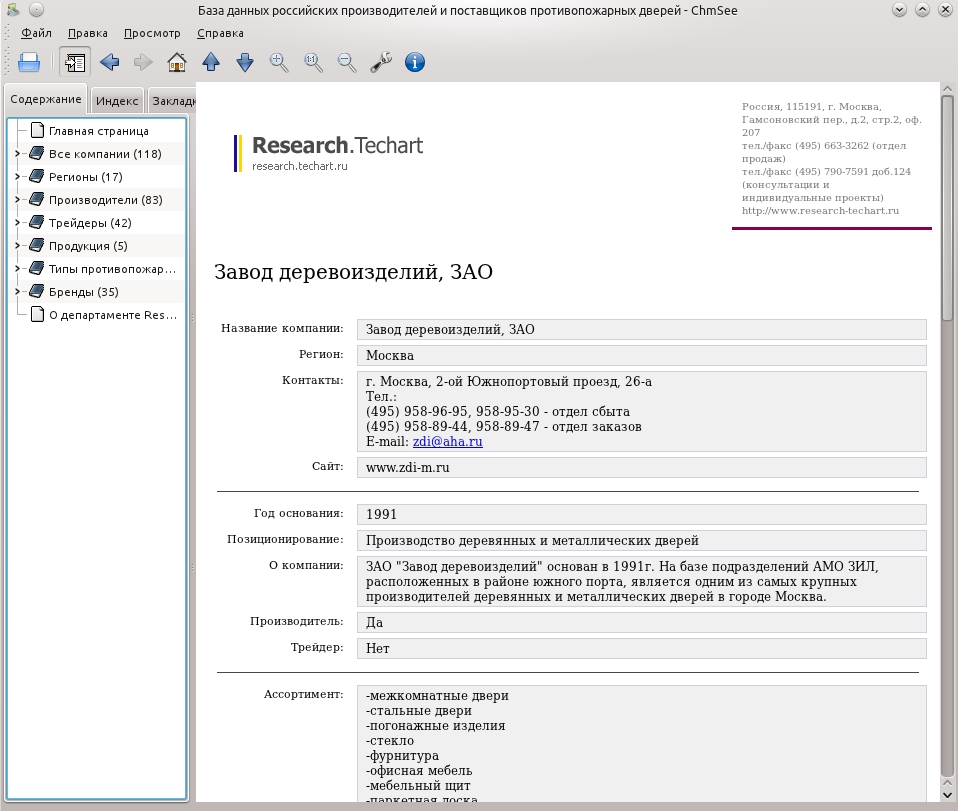
Task: Click the scrollbar up arrow at top
Action: point(947,89)
